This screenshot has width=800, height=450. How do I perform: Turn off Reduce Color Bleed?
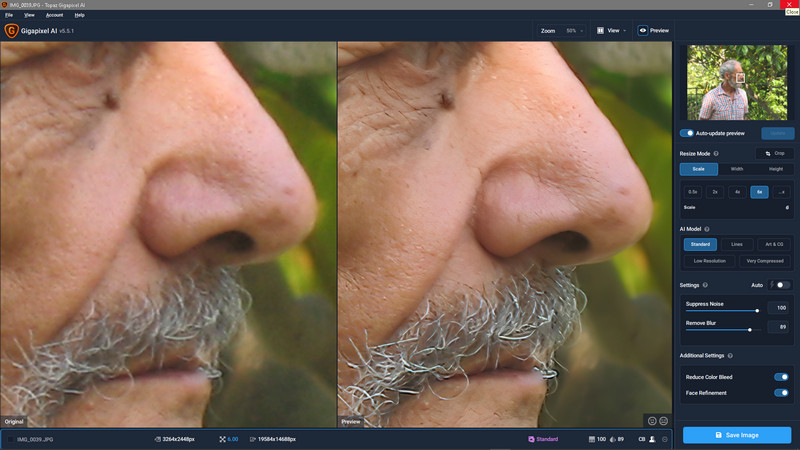pos(781,377)
